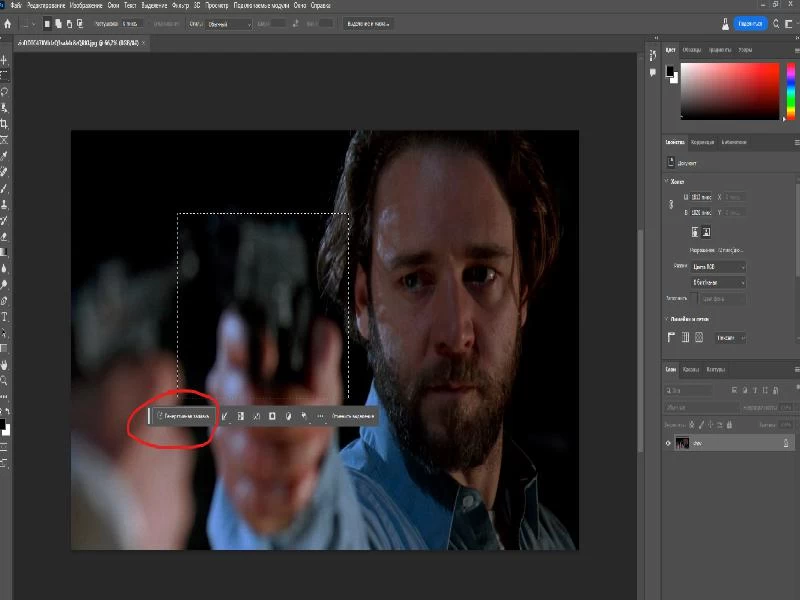Viewport: 800px width, 600px height.
Task: Click the 'Выделение и маска...' button
Action: [x=368, y=24]
